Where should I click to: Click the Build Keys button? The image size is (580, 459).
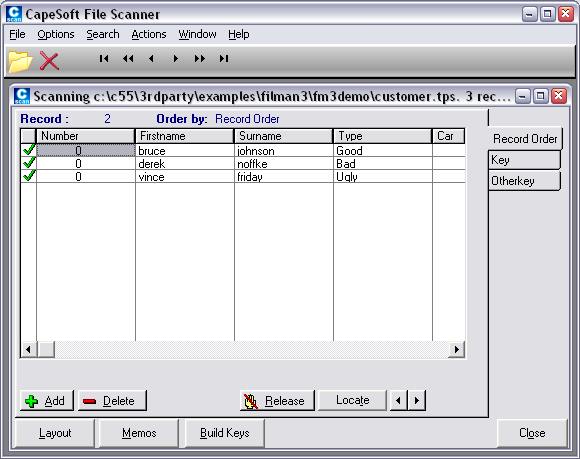225,433
